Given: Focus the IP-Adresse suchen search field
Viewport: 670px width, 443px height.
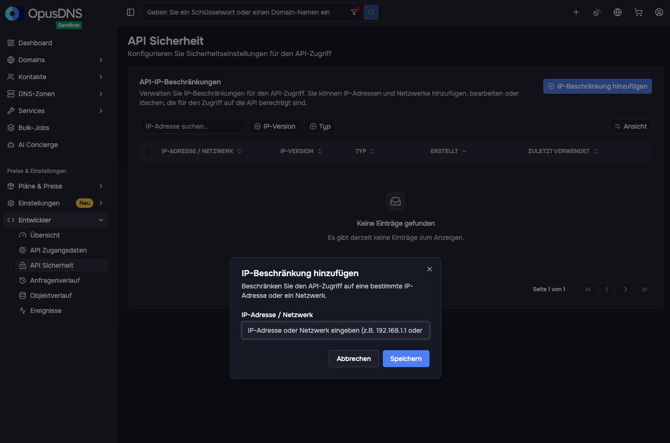Looking at the screenshot, I should point(192,126).
